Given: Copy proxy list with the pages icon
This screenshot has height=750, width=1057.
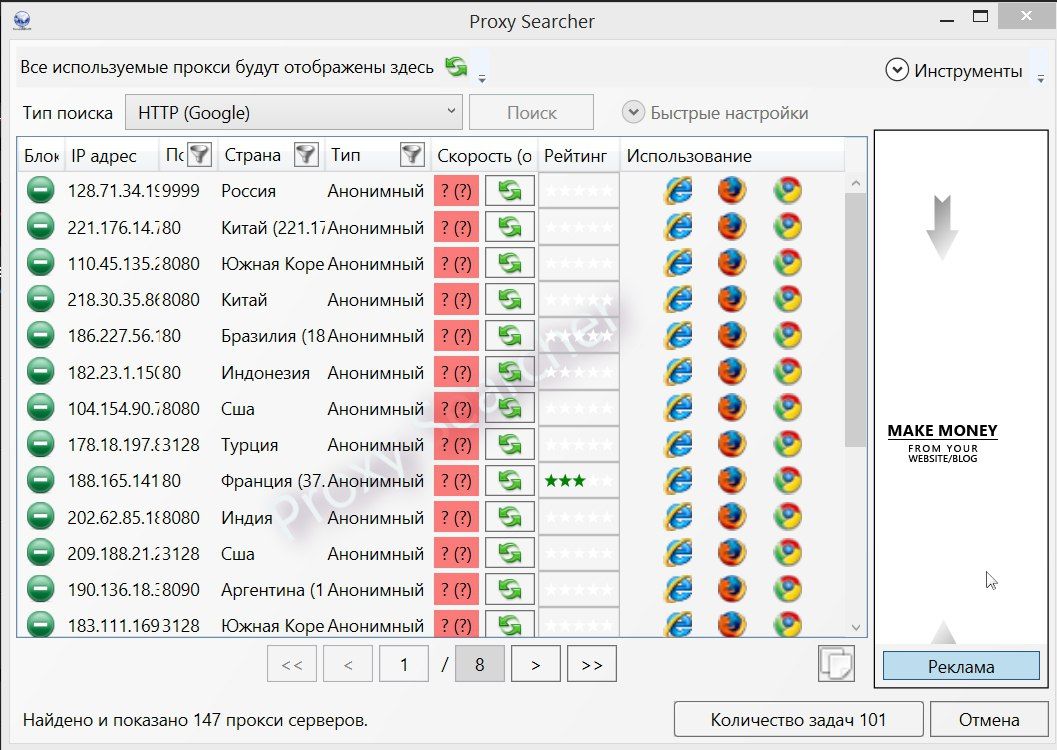Looking at the screenshot, I should click(836, 664).
